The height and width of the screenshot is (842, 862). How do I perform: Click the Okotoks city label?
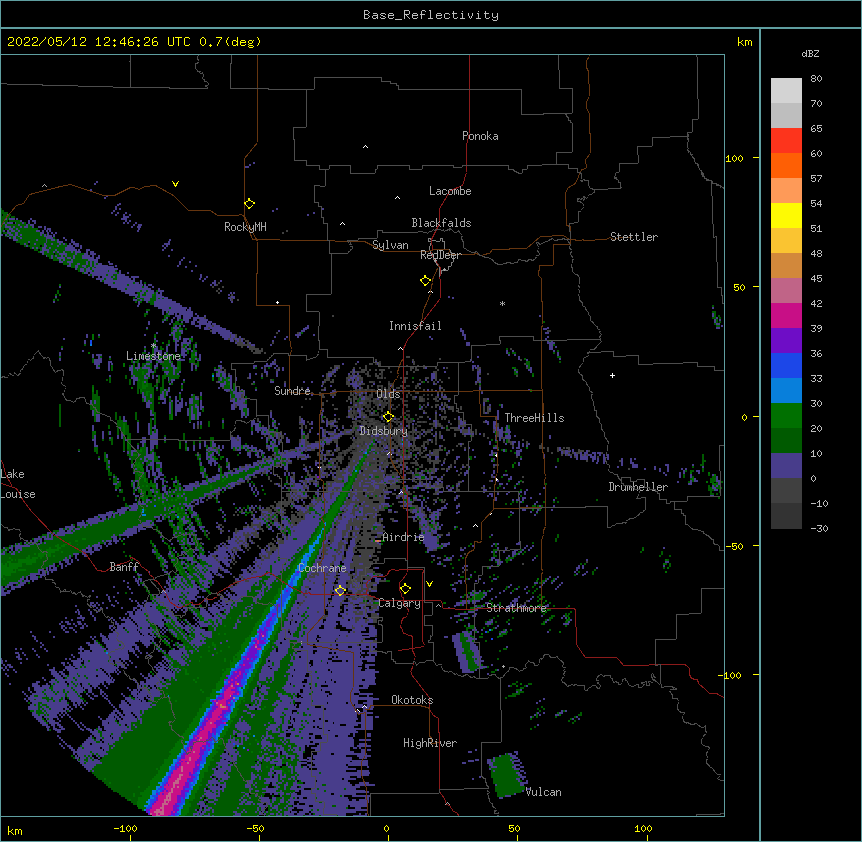(x=412, y=700)
